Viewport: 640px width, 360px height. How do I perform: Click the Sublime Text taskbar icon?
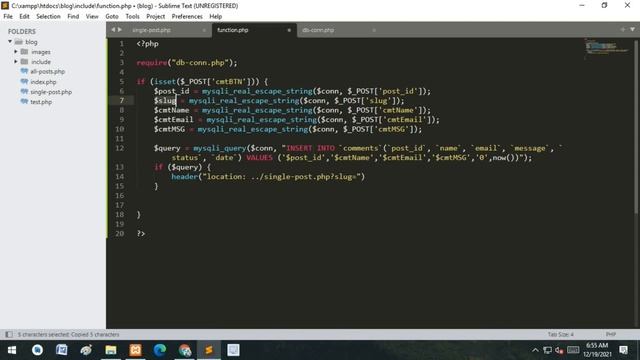(x=209, y=350)
